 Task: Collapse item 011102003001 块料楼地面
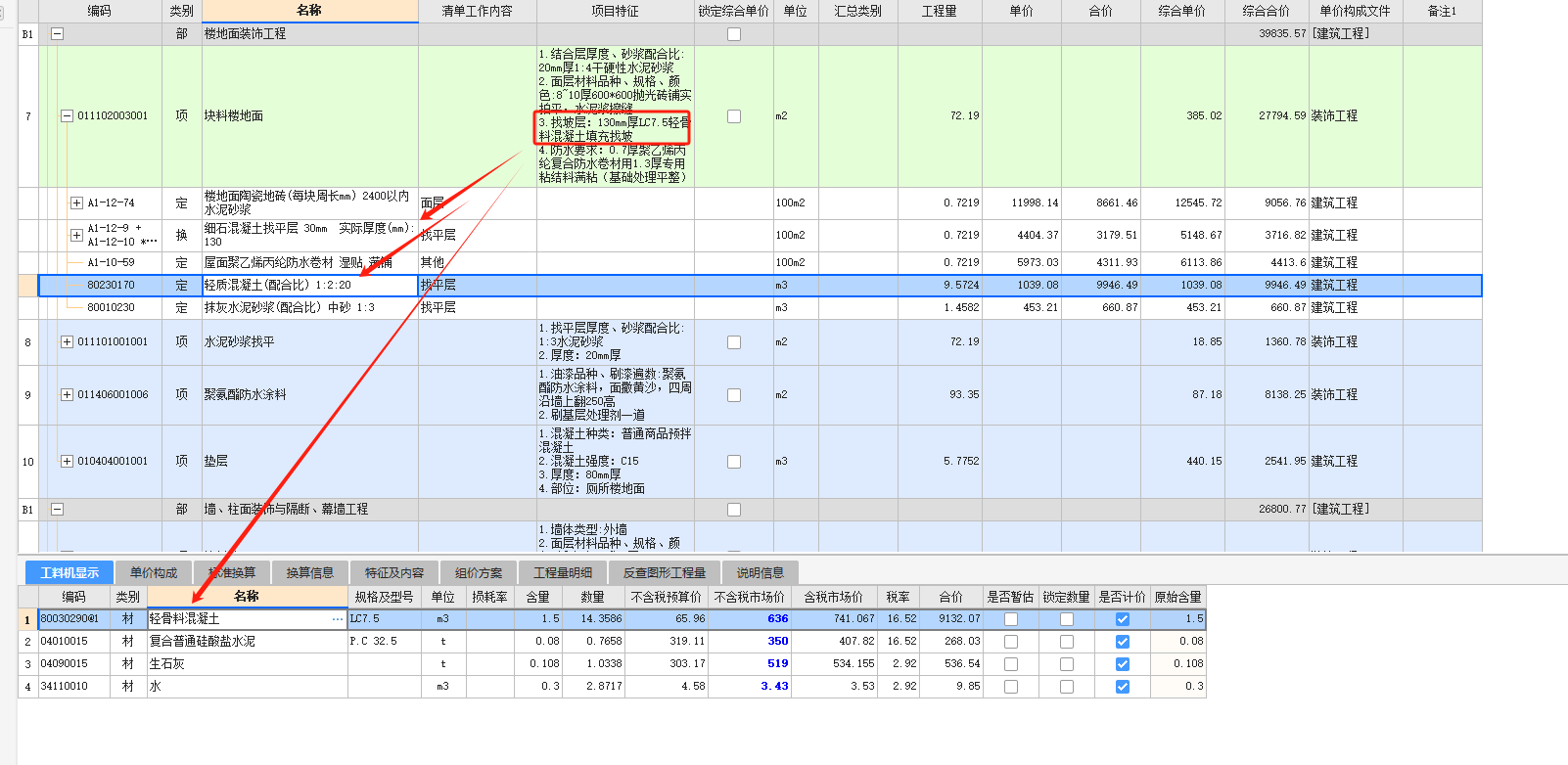click(67, 116)
